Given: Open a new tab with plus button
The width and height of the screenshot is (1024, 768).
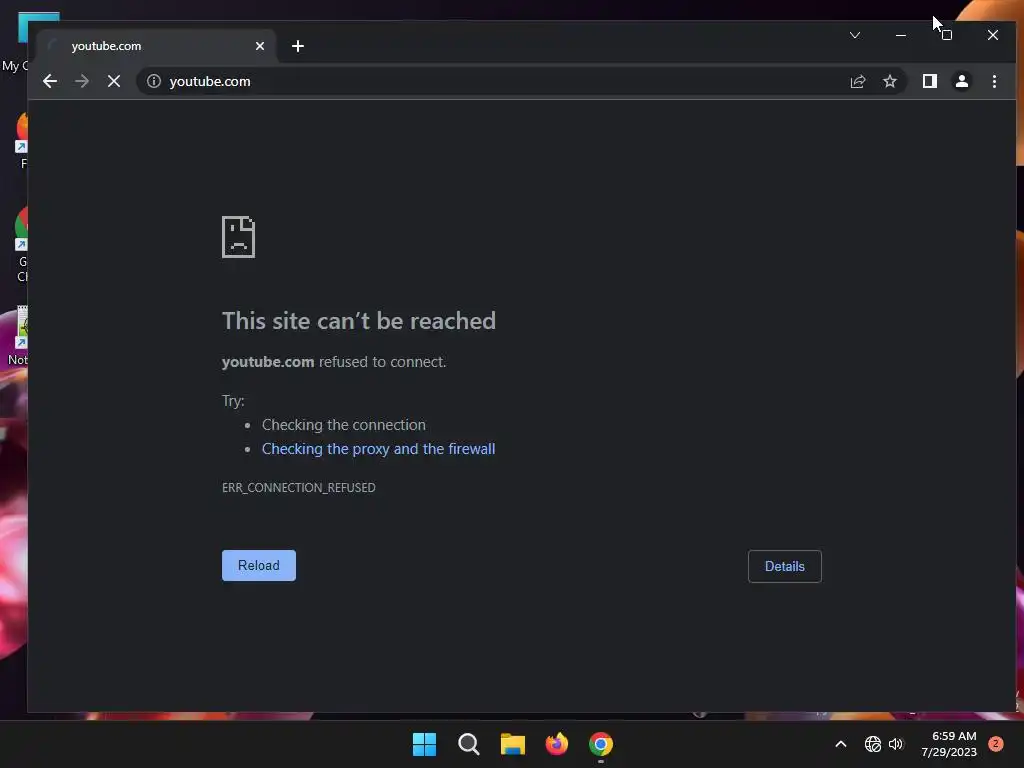Looking at the screenshot, I should [x=298, y=46].
